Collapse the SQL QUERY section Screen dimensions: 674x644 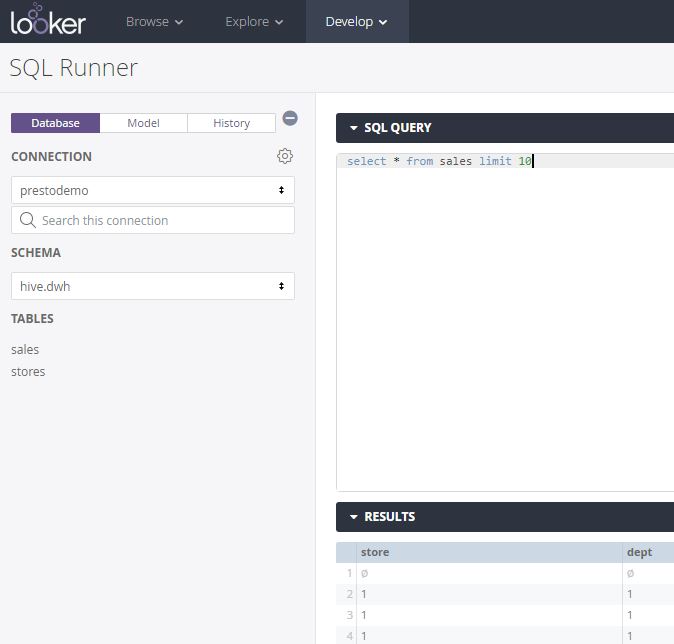click(354, 128)
